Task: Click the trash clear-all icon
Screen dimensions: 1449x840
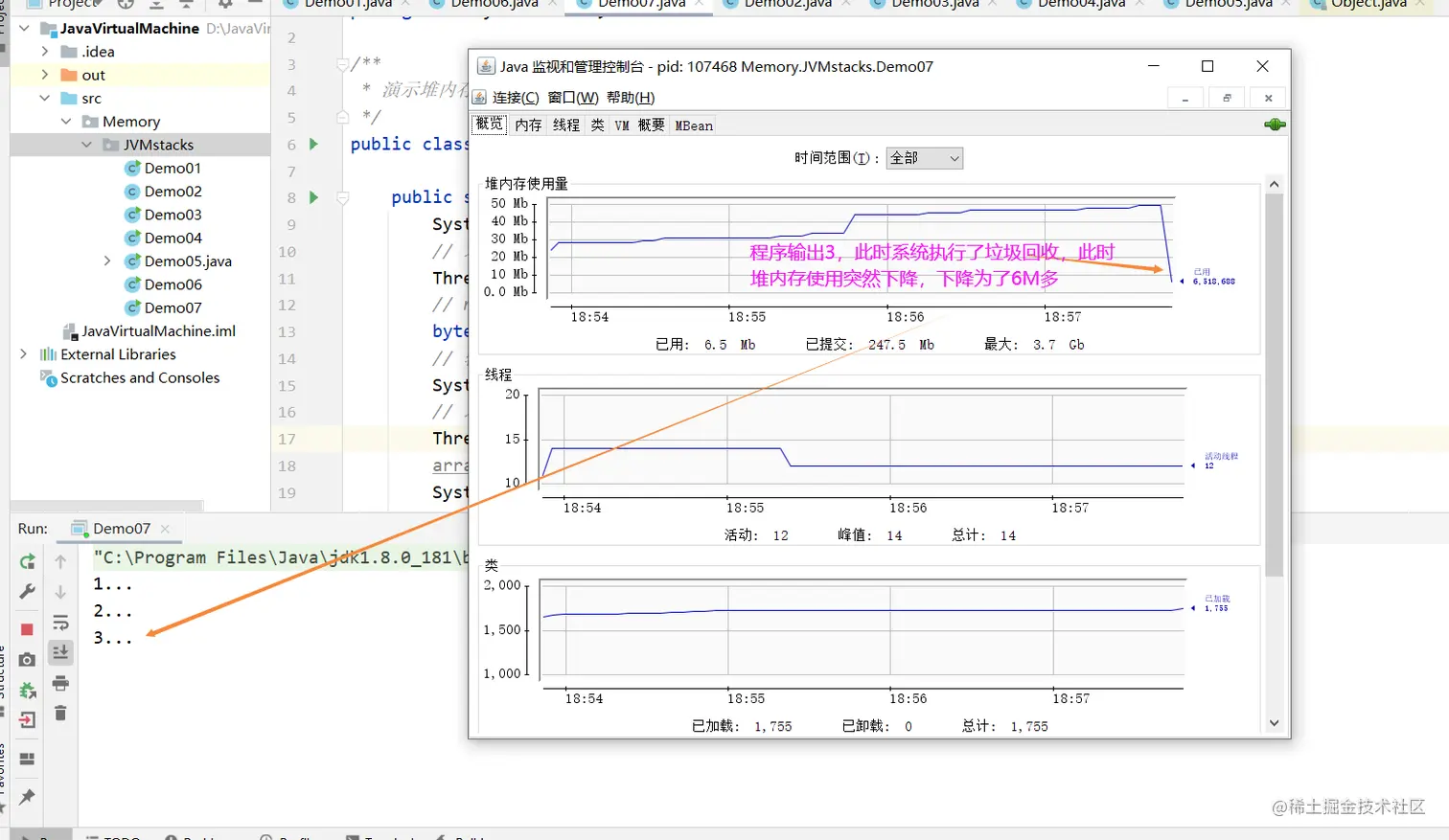Action: [x=60, y=713]
